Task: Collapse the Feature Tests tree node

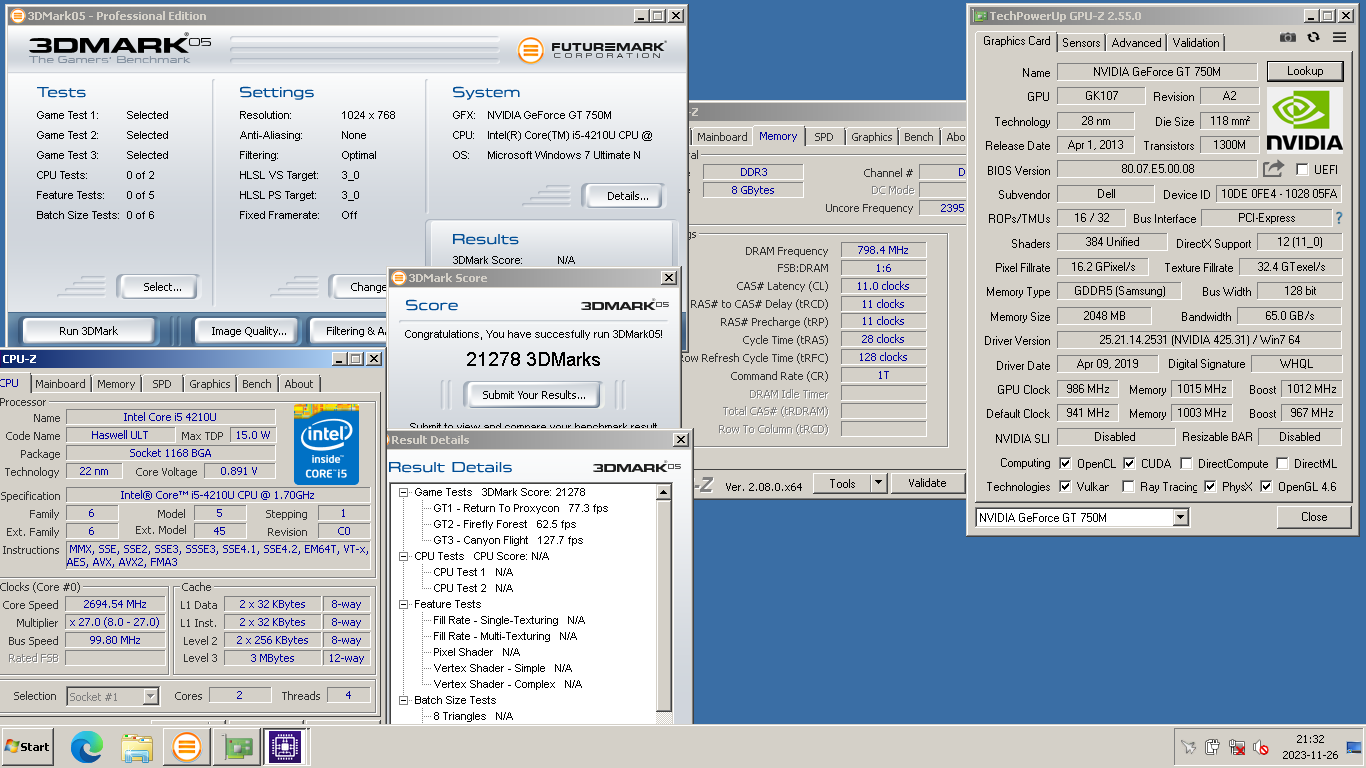Action: point(404,604)
